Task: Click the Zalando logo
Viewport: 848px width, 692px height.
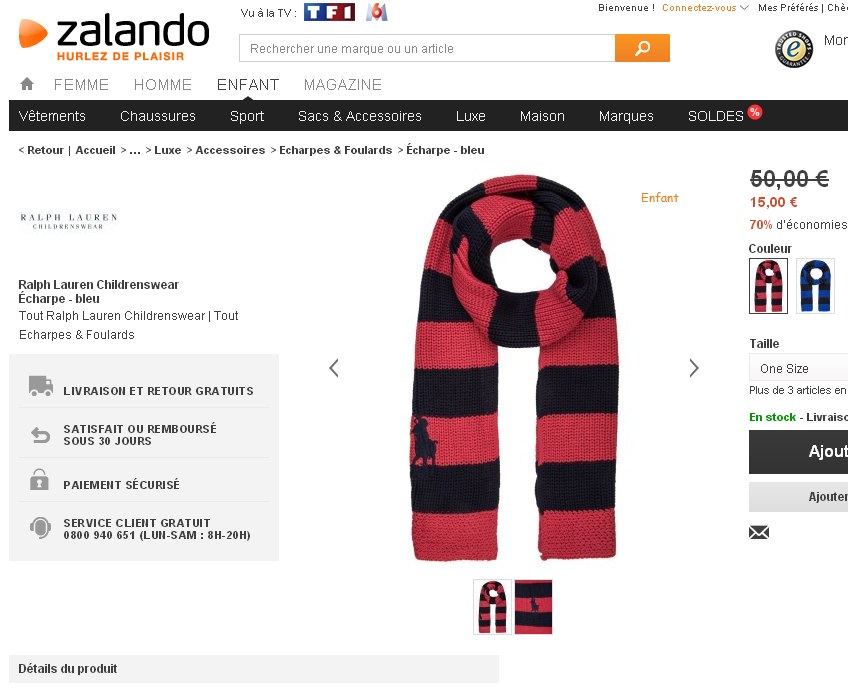Action: [x=114, y=36]
